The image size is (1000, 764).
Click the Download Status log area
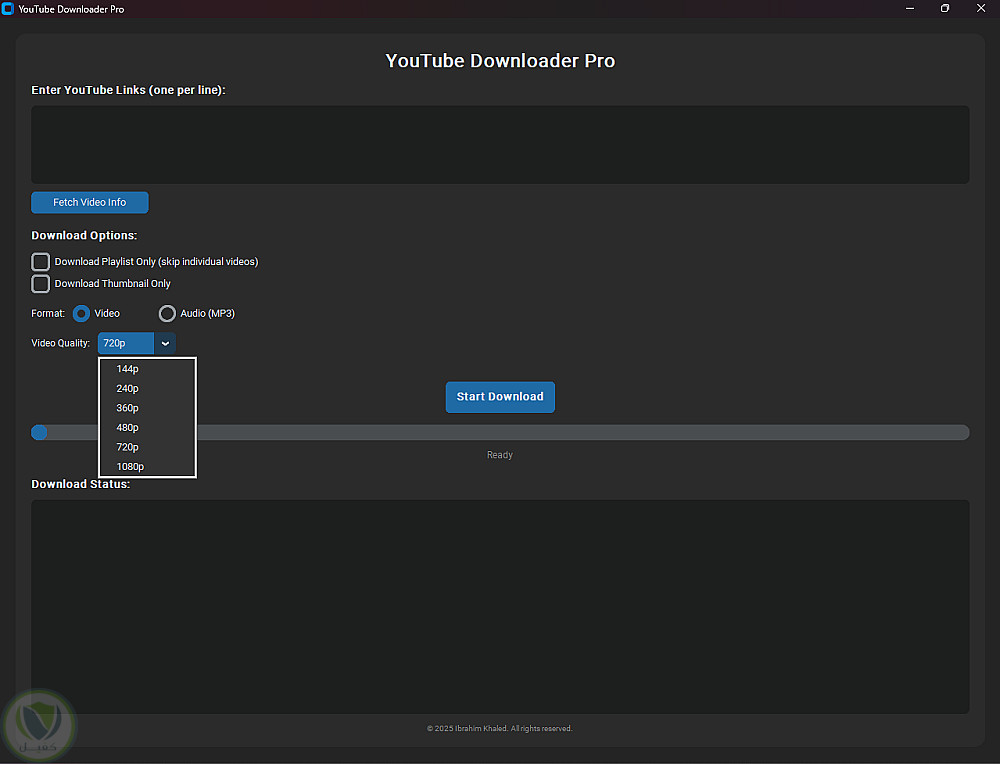[x=500, y=606]
